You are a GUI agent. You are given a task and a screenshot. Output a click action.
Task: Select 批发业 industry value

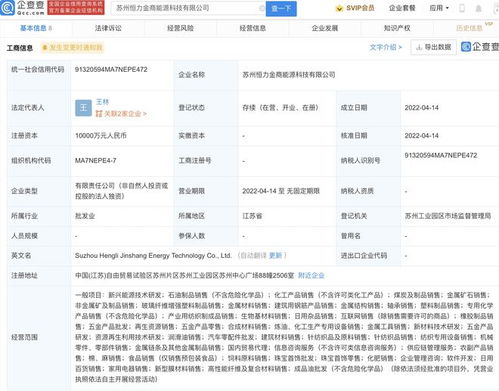point(85,216)
